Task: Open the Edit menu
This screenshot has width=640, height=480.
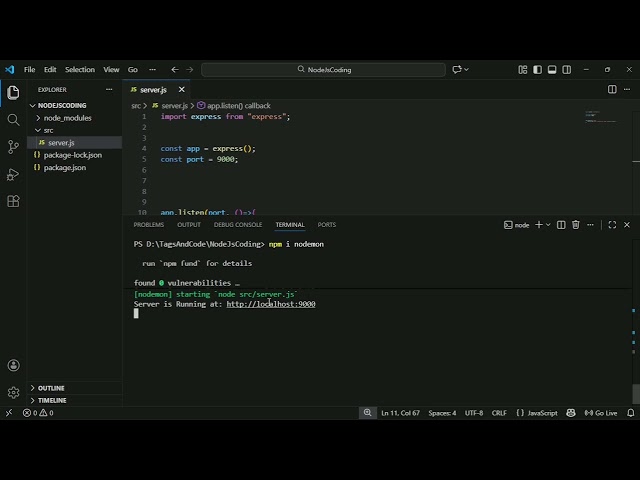Action: 50,70
